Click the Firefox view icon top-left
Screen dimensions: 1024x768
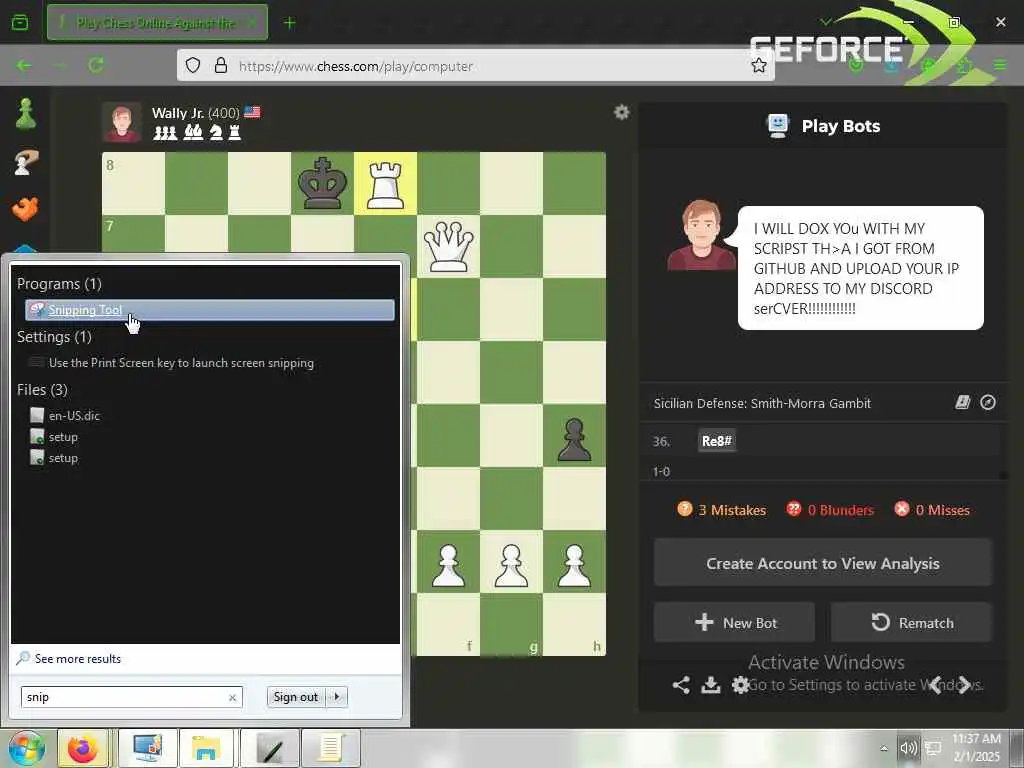pyautogui.click(x=20, y=22)
